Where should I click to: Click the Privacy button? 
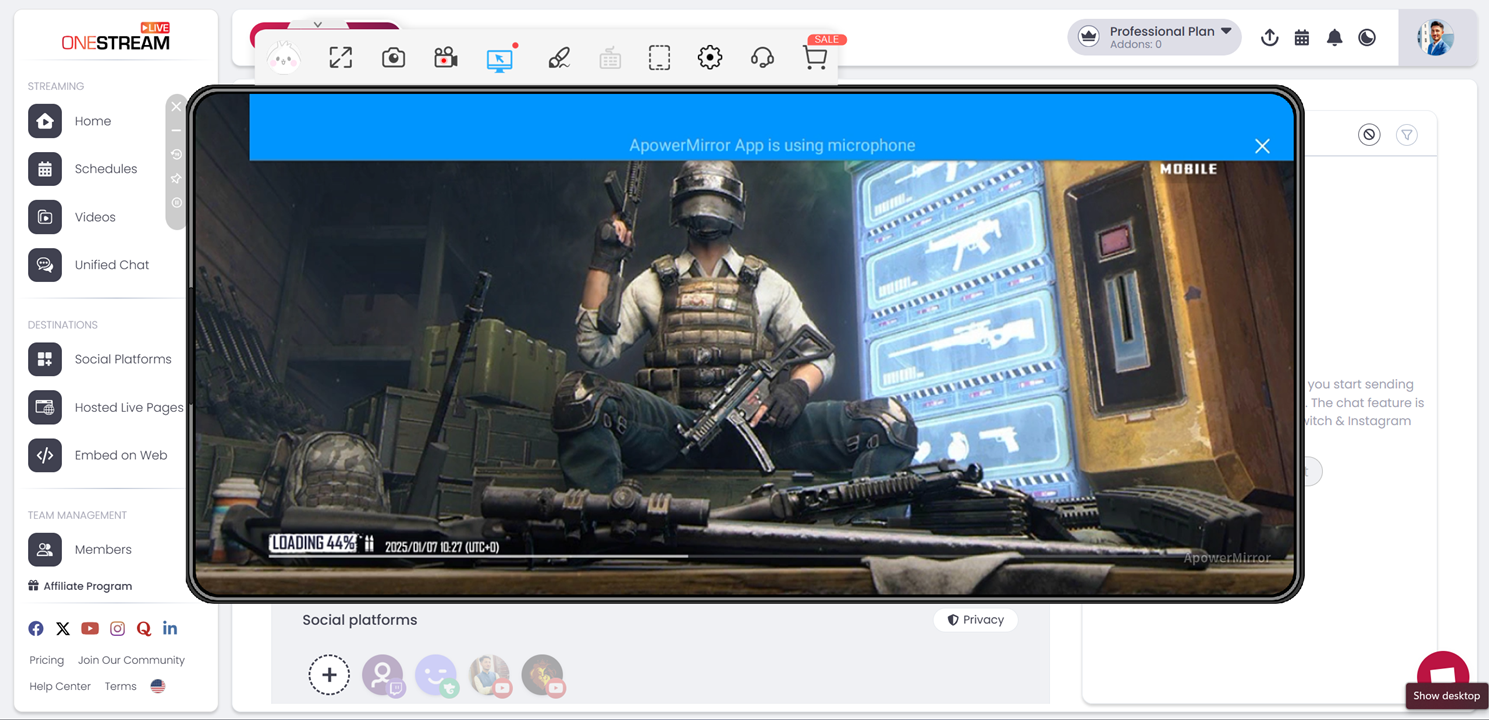coord(975,620)
